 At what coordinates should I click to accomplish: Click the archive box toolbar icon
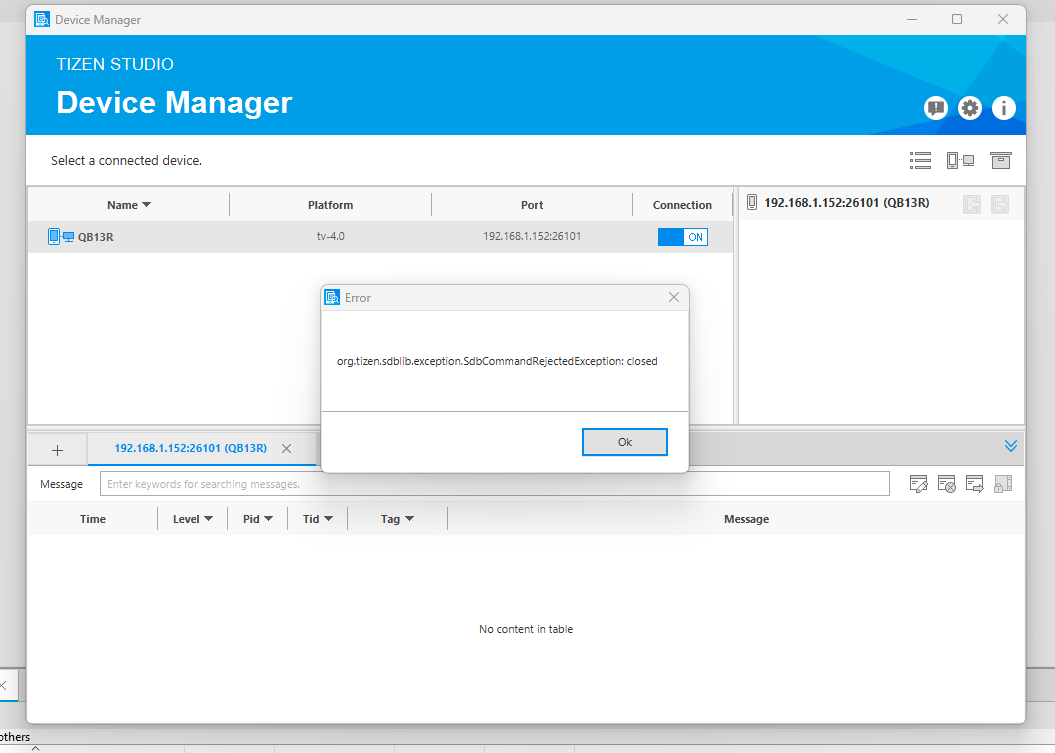click(x=1001, y=160)
